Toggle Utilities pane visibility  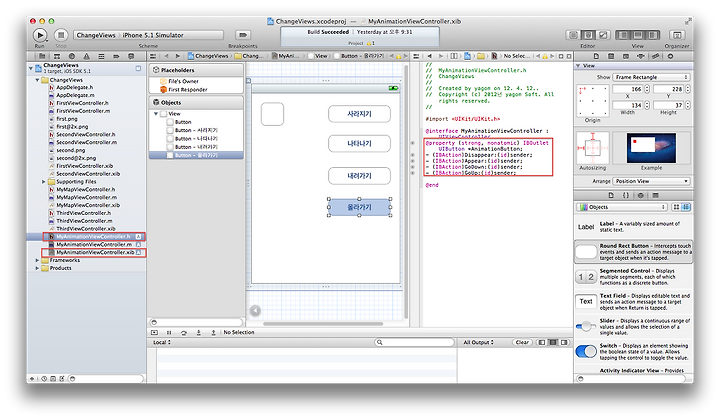(x=653, y=35)
